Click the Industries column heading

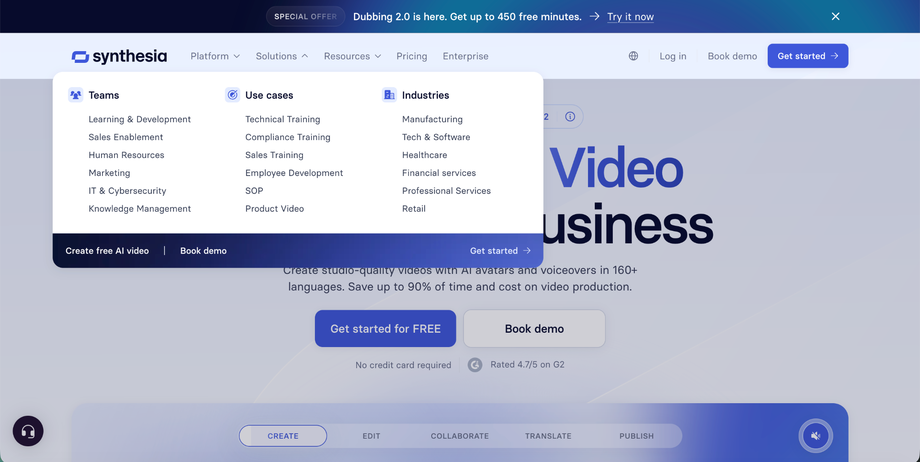click(x=425, y=95)
